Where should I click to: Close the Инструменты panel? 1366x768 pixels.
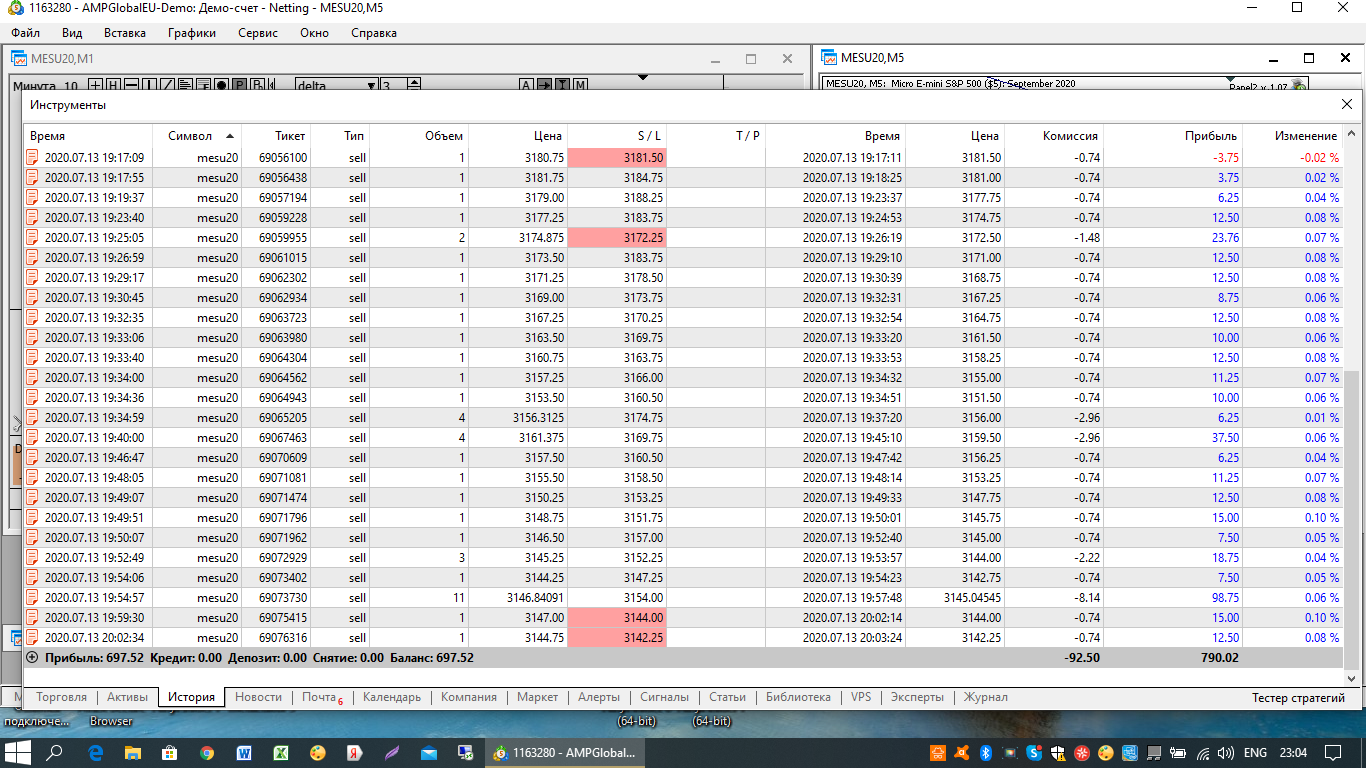1347,105
